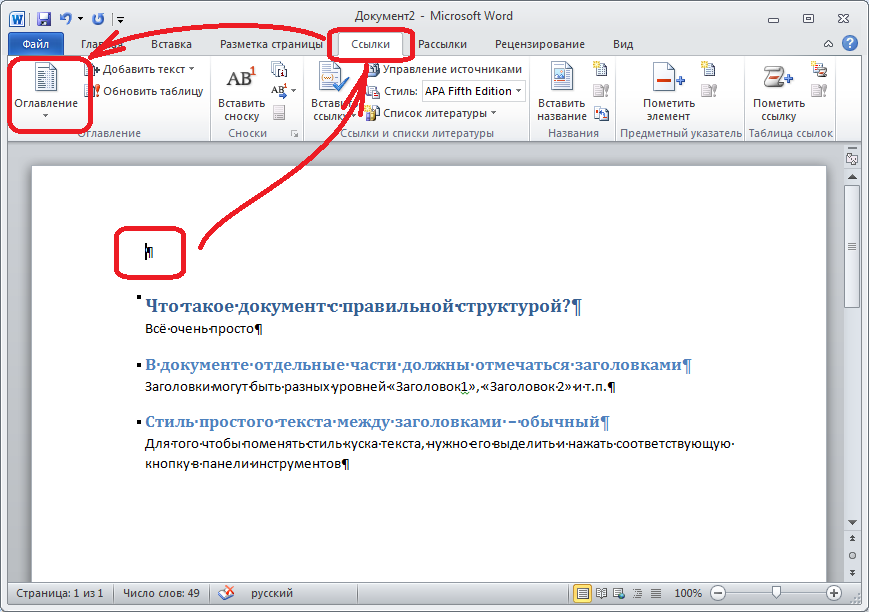Switch to Full Screen Reading view

tap(601, 593)
